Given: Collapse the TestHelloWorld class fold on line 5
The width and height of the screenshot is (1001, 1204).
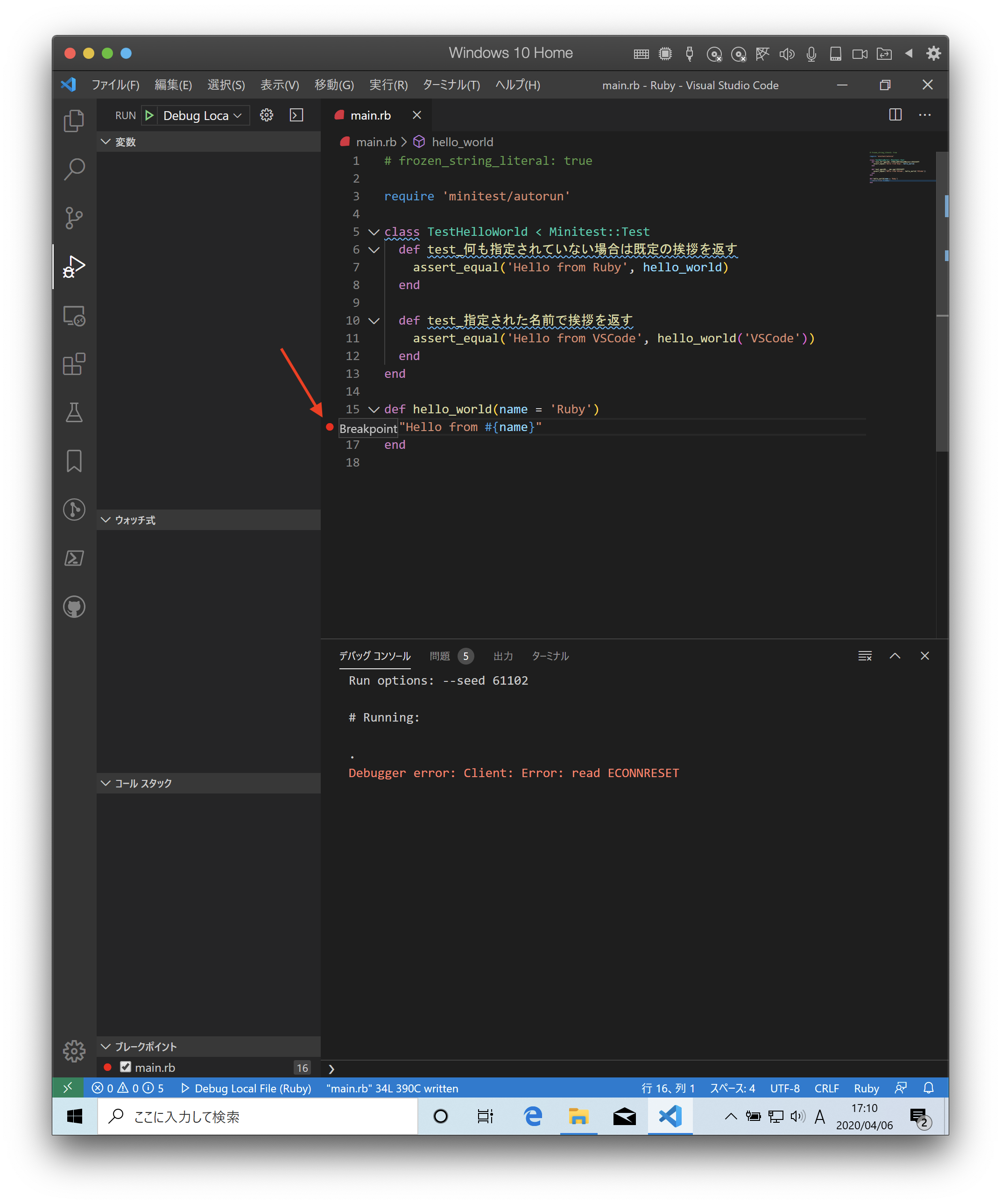Looking at the screenshot, I should coord(374,232).
